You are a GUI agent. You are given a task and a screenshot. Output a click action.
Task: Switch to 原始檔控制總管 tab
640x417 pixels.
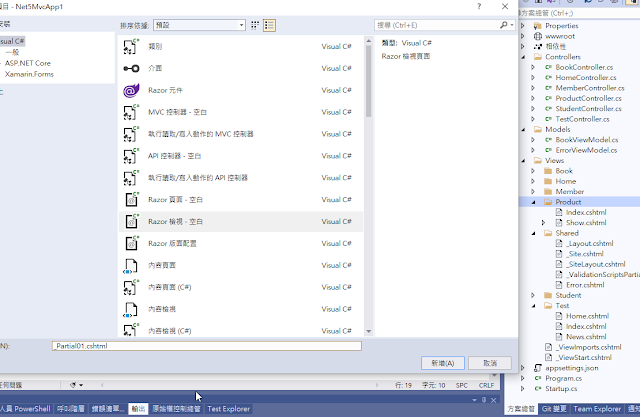pyautogui.click(x=176, y=409)
